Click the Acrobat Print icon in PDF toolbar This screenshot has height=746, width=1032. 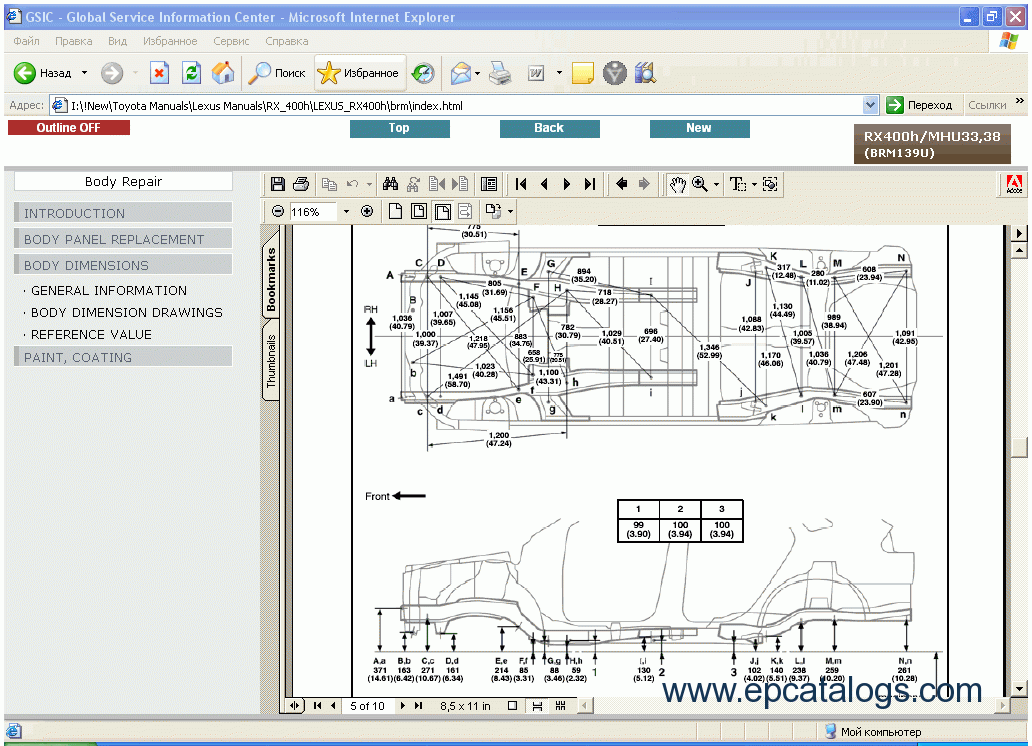tap(301, 184)
